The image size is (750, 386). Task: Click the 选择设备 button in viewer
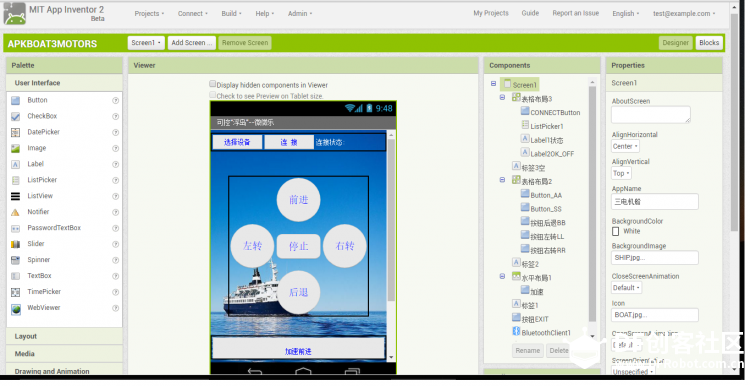[x=237, y=142]
